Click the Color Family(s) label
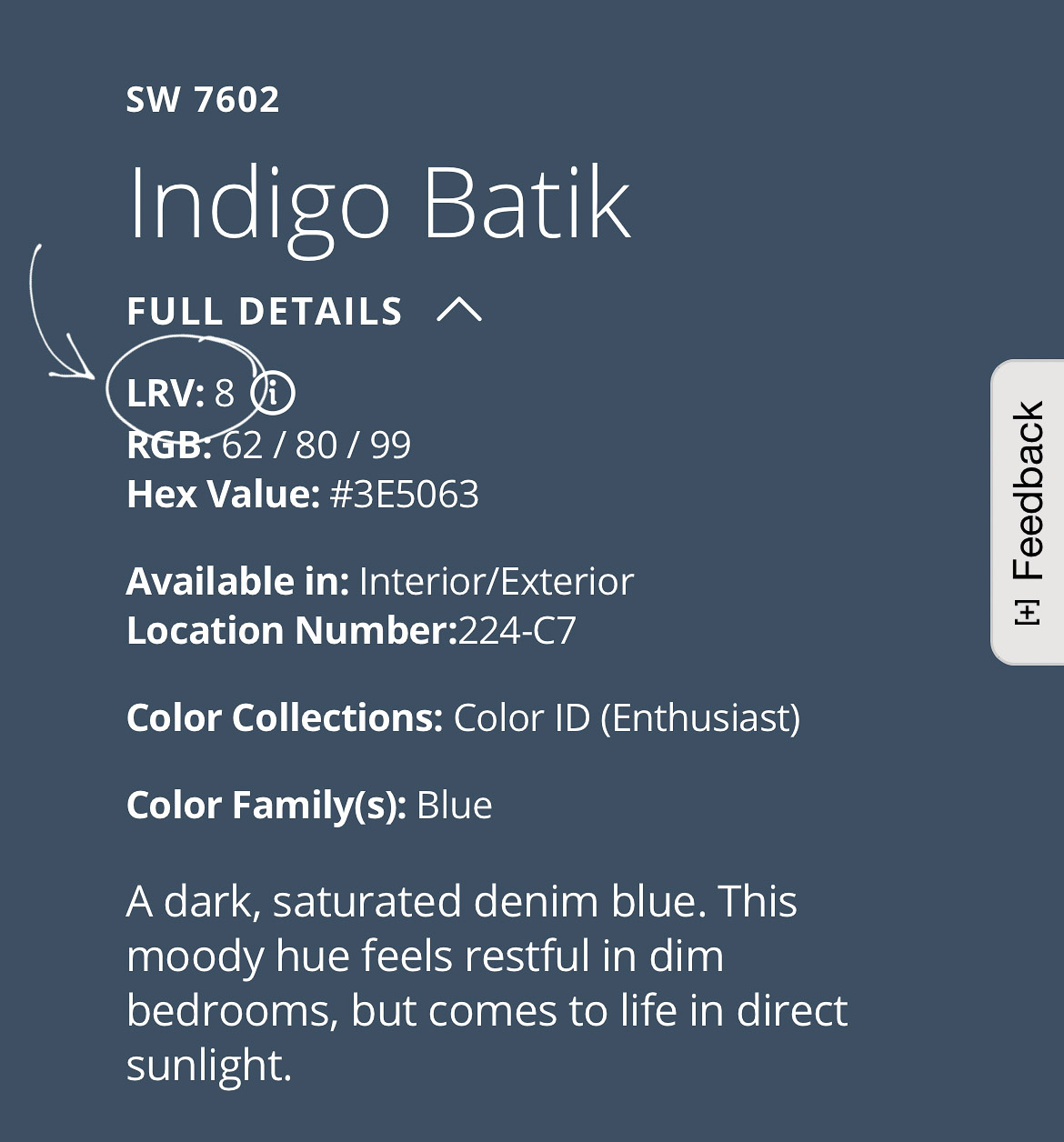The image size is (1064, 1142). [x=266, y=806]
